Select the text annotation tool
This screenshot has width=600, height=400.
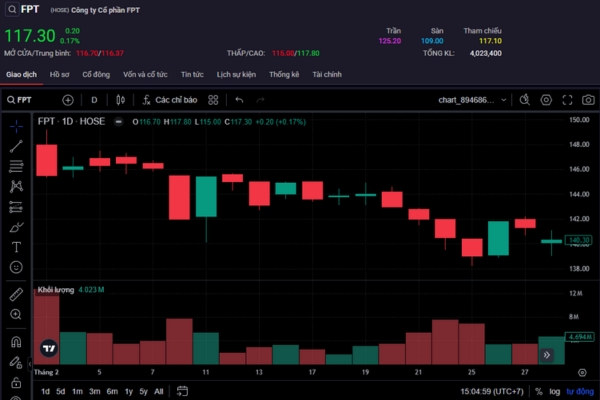pos(16,247)
